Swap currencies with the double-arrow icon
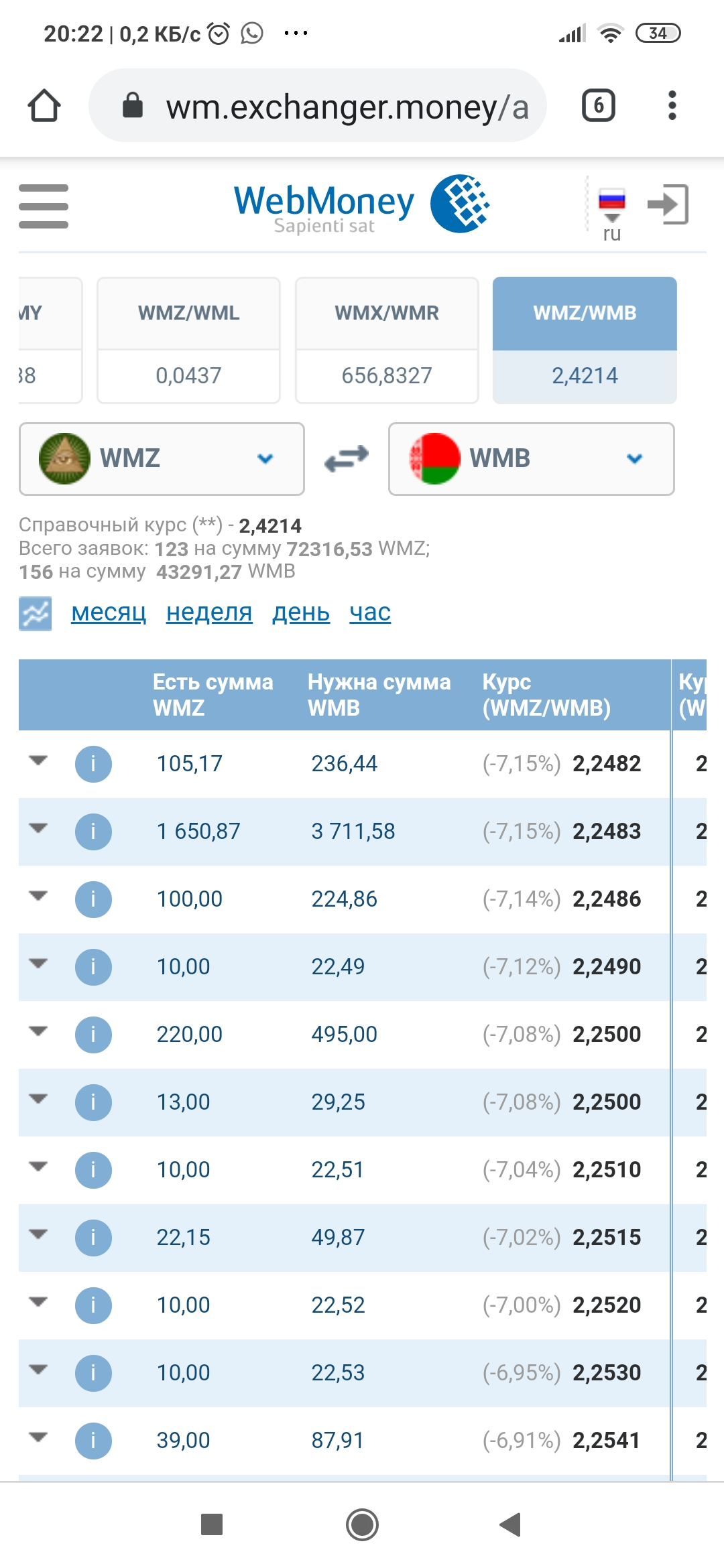 [x=346, y=459]
